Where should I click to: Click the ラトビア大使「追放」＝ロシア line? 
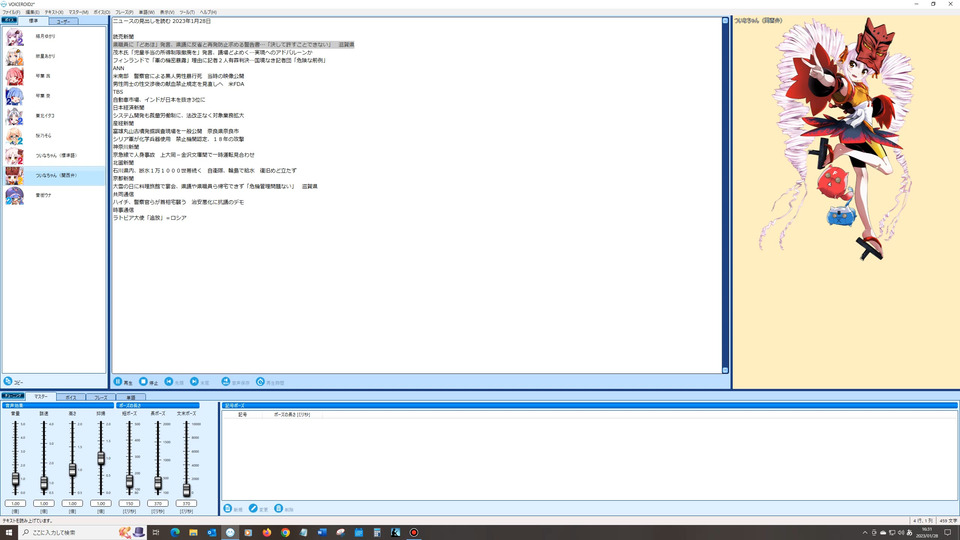(149, 218)
